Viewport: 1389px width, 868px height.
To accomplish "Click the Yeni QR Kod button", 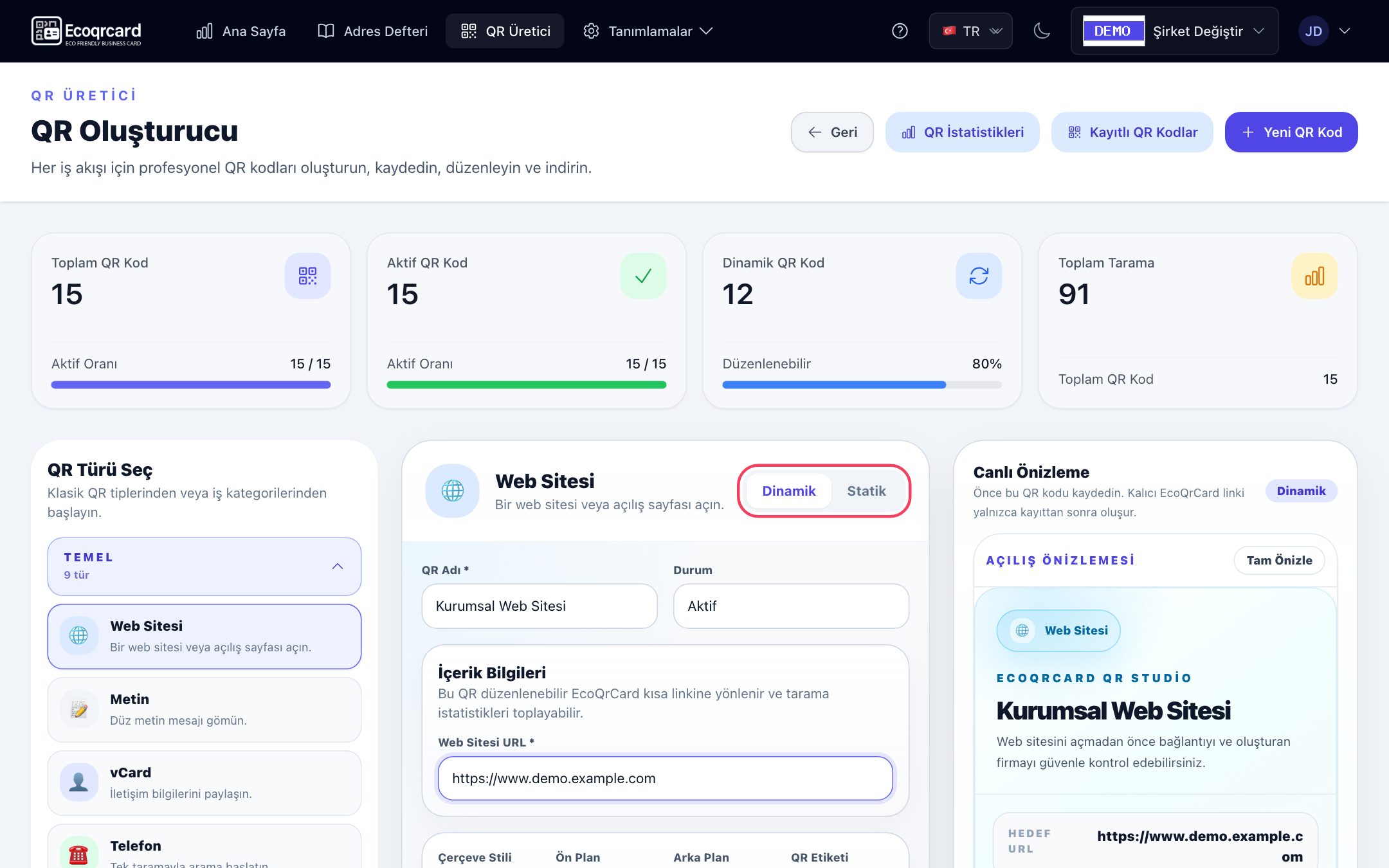I will (1291, 132).
